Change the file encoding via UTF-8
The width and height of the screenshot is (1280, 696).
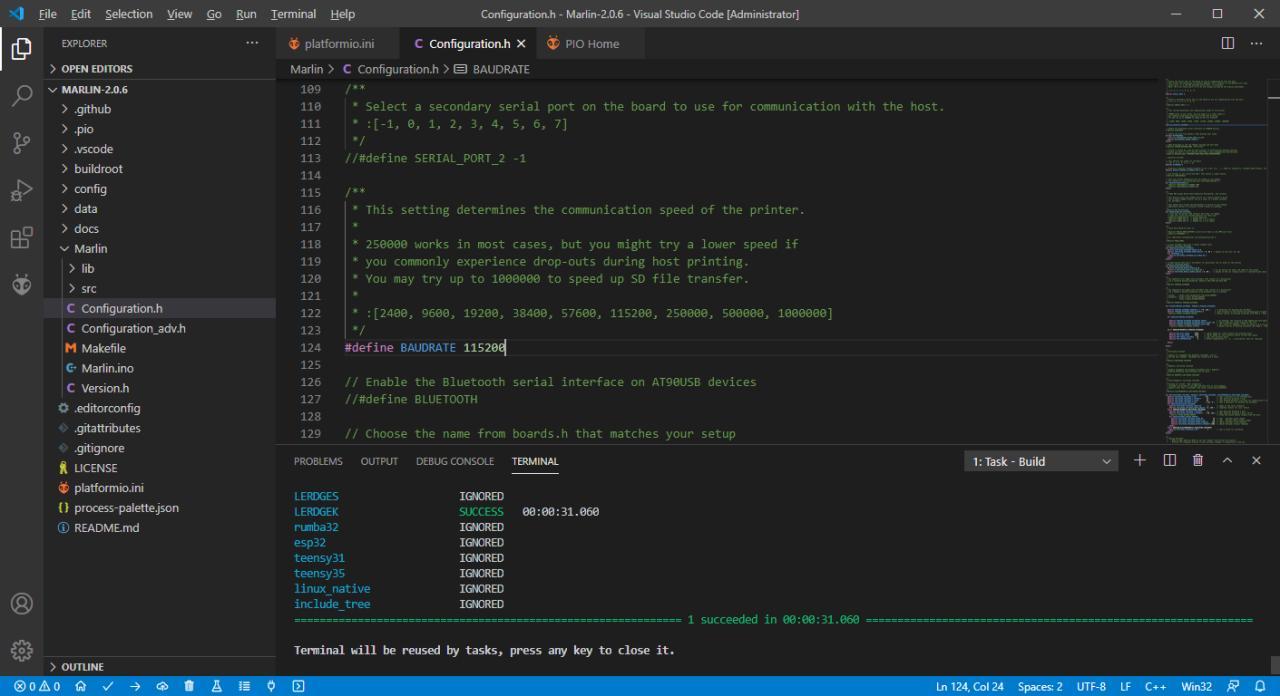click(x=1091, y=687)
